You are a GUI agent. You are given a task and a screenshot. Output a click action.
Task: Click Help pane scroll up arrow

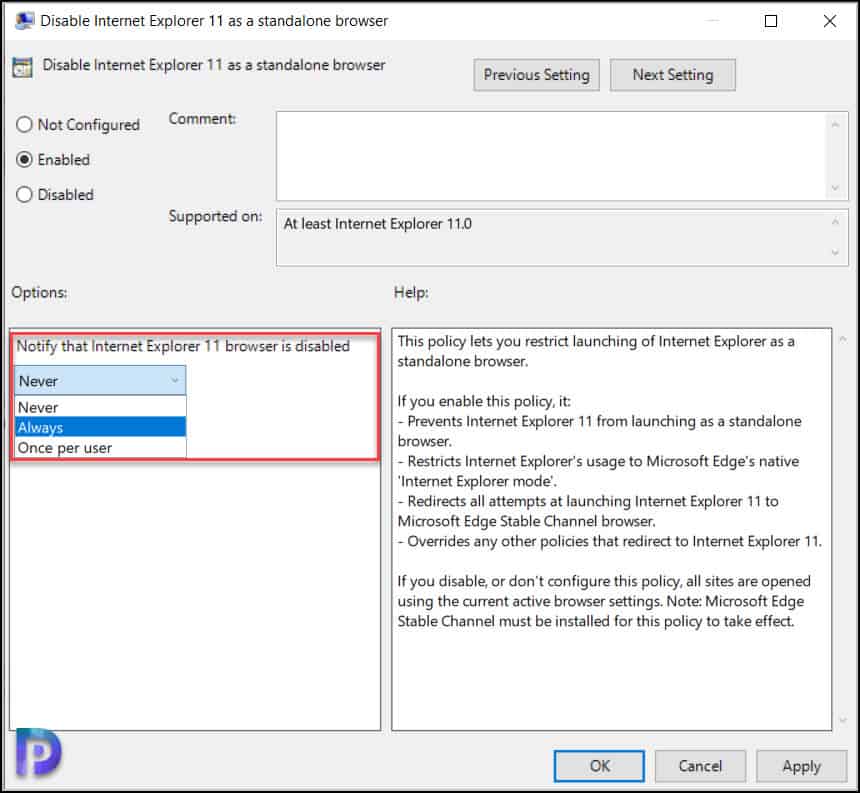coord(843,339)
